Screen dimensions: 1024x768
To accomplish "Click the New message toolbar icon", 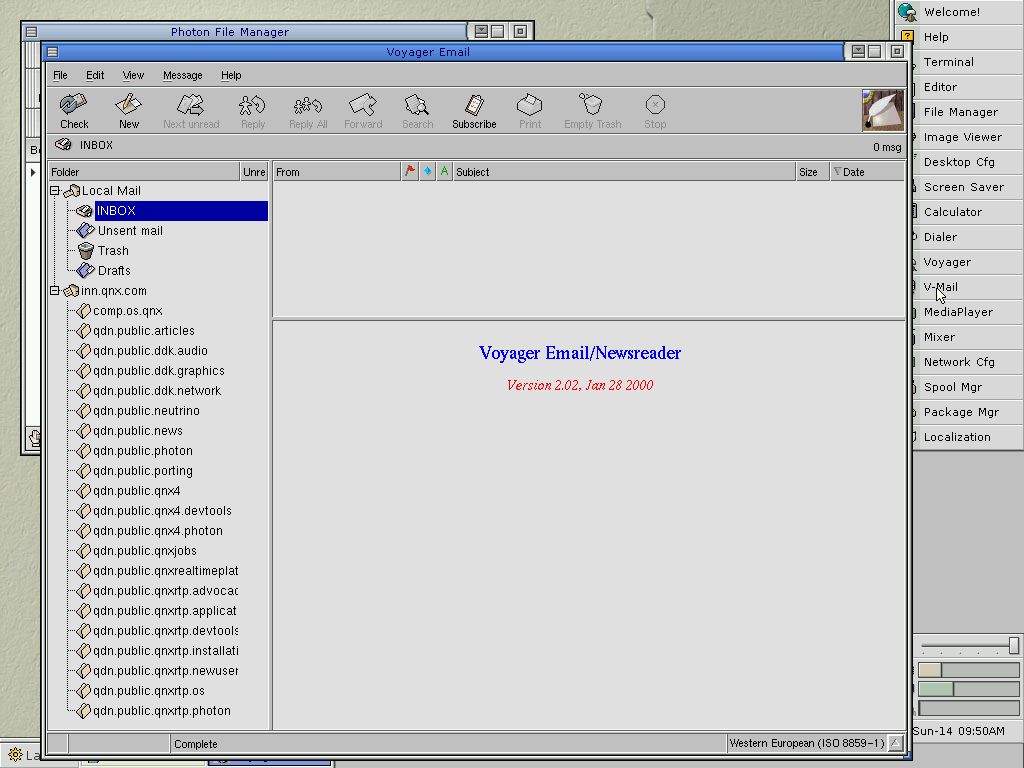I will pos(129,110).
